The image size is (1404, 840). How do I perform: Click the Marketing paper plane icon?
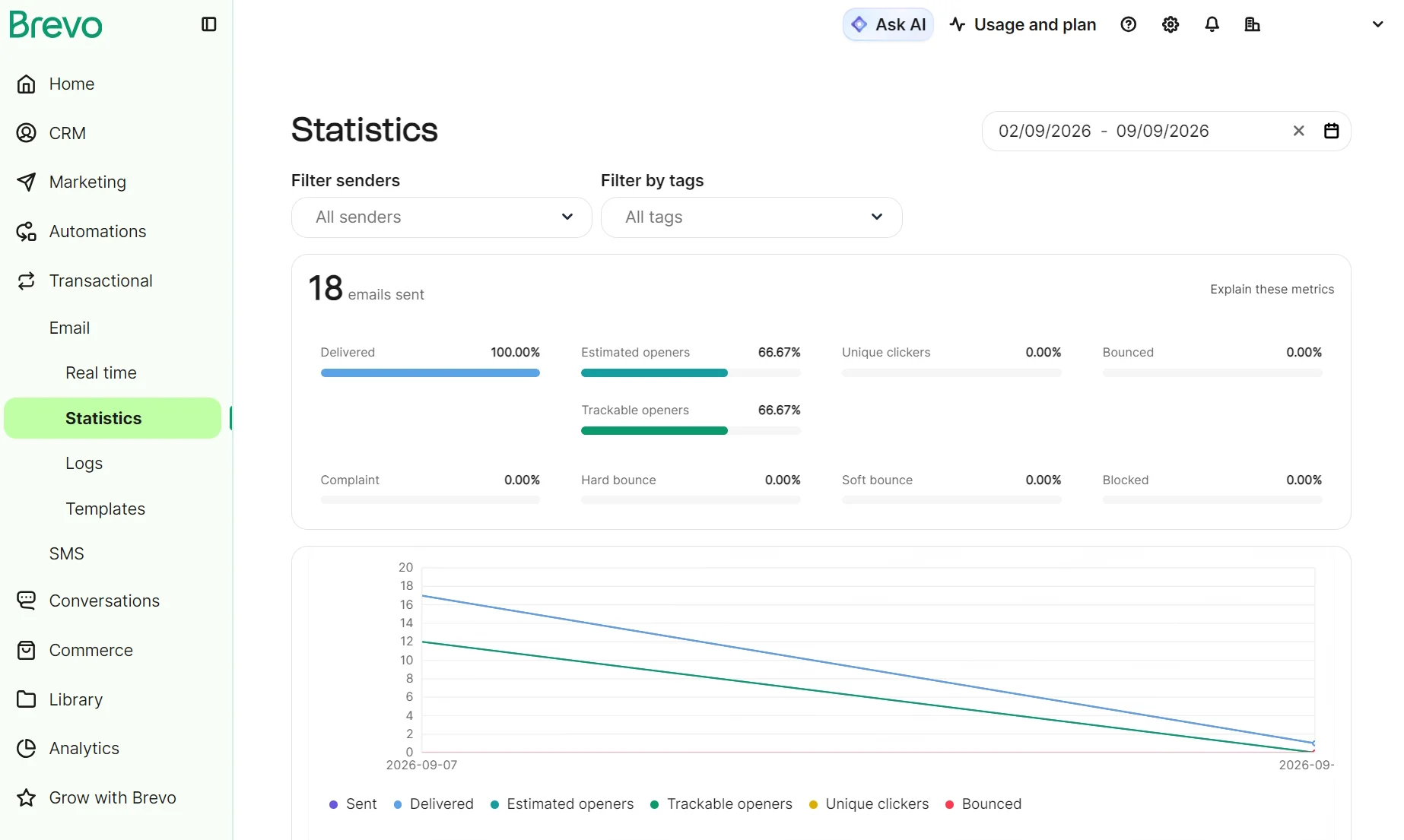[x=27, y=182]
